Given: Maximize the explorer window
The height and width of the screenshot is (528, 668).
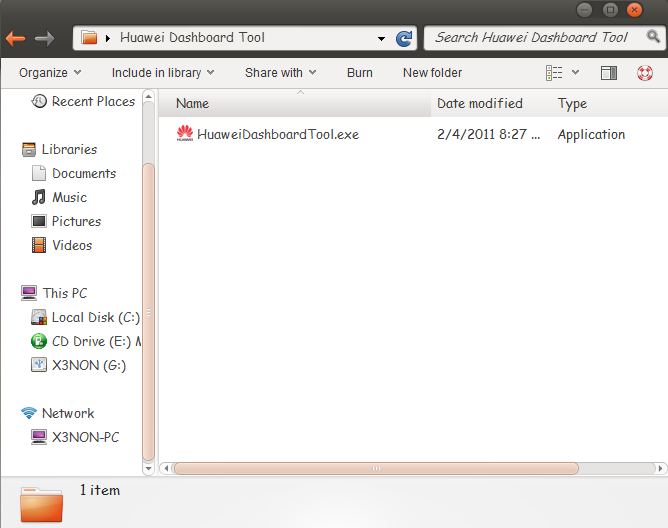Looking at the screenshot, I should coord(610,9).
